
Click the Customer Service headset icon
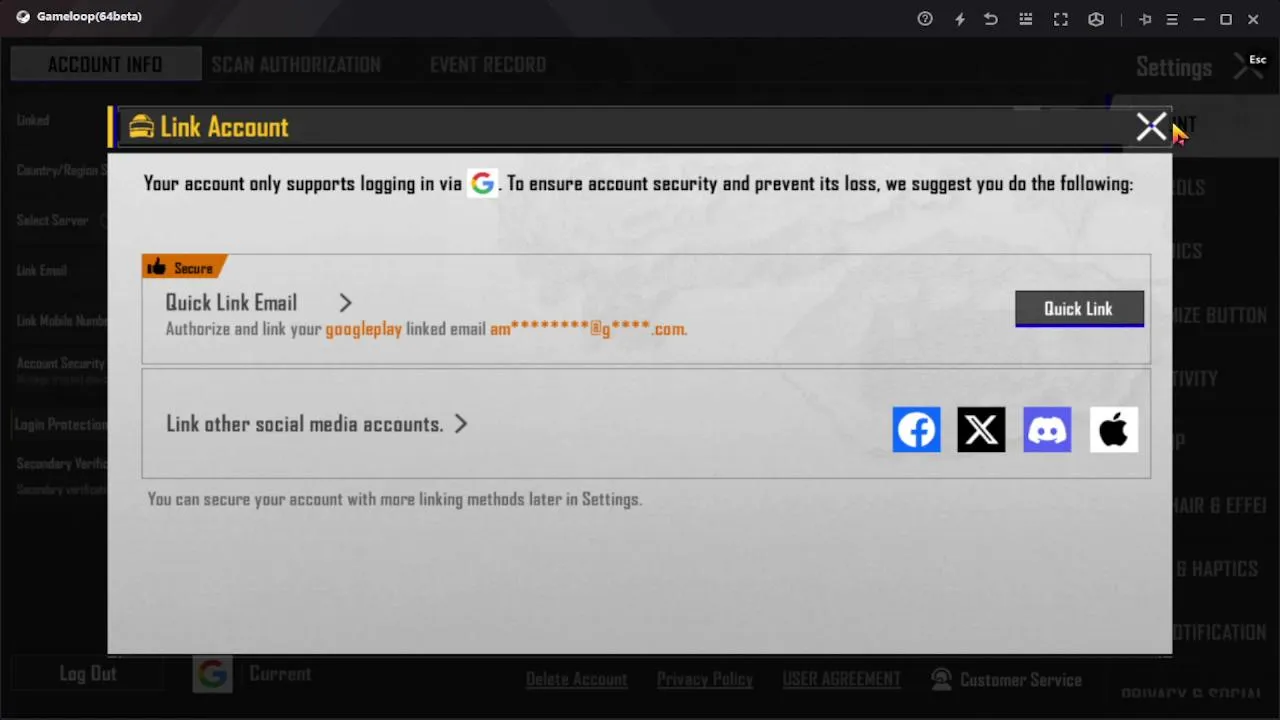[941, 680]
